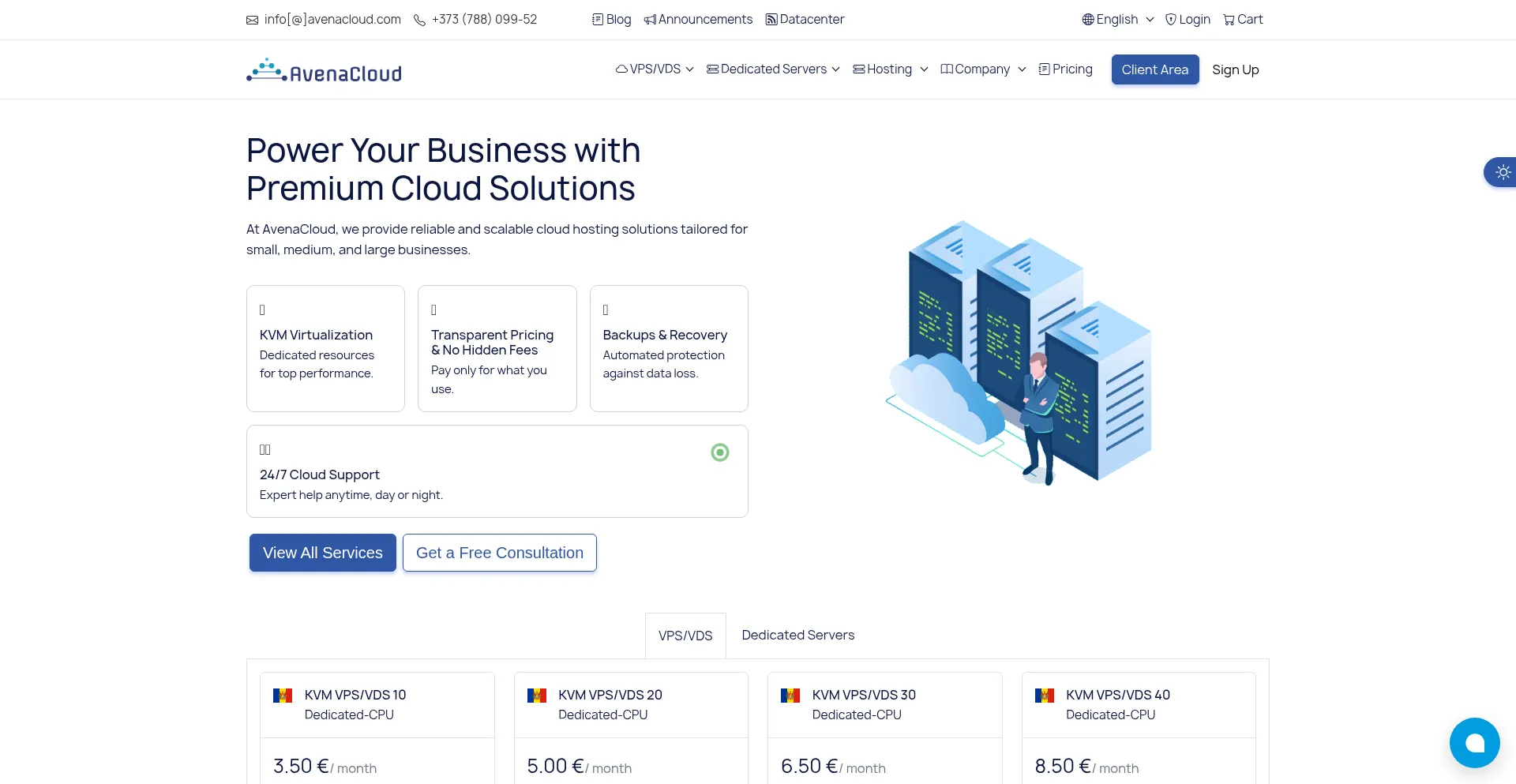Click the green 24/7 support status indicator
This screenshot has width=1516, height=784.
pos(719,452)
